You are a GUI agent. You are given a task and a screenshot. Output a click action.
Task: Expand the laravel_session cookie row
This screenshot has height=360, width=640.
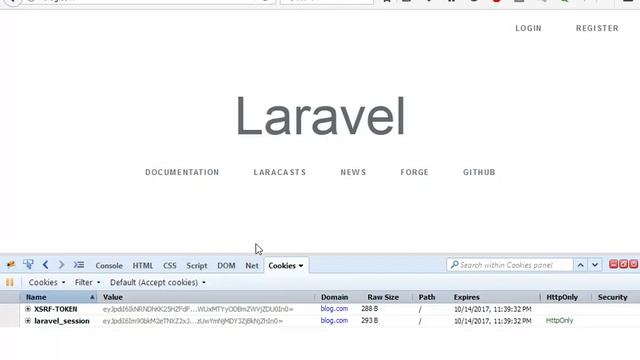pos(28,321)
